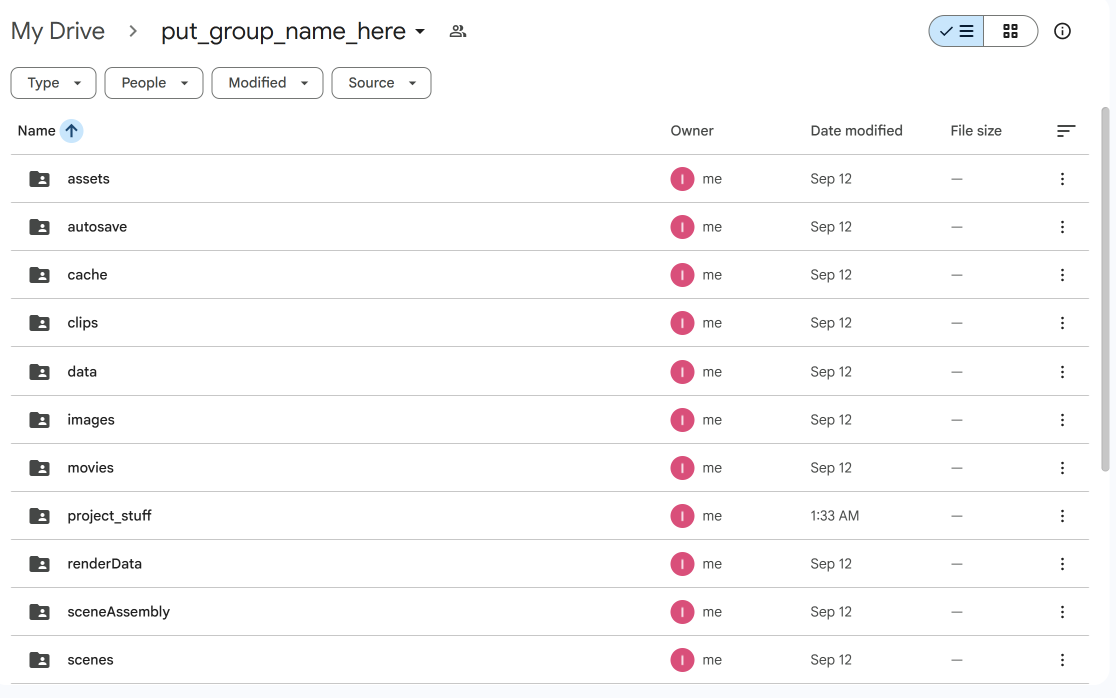This screenshot has width=1116, height=698.
Task: Select the autosave folder name
Action: (98, 227)
